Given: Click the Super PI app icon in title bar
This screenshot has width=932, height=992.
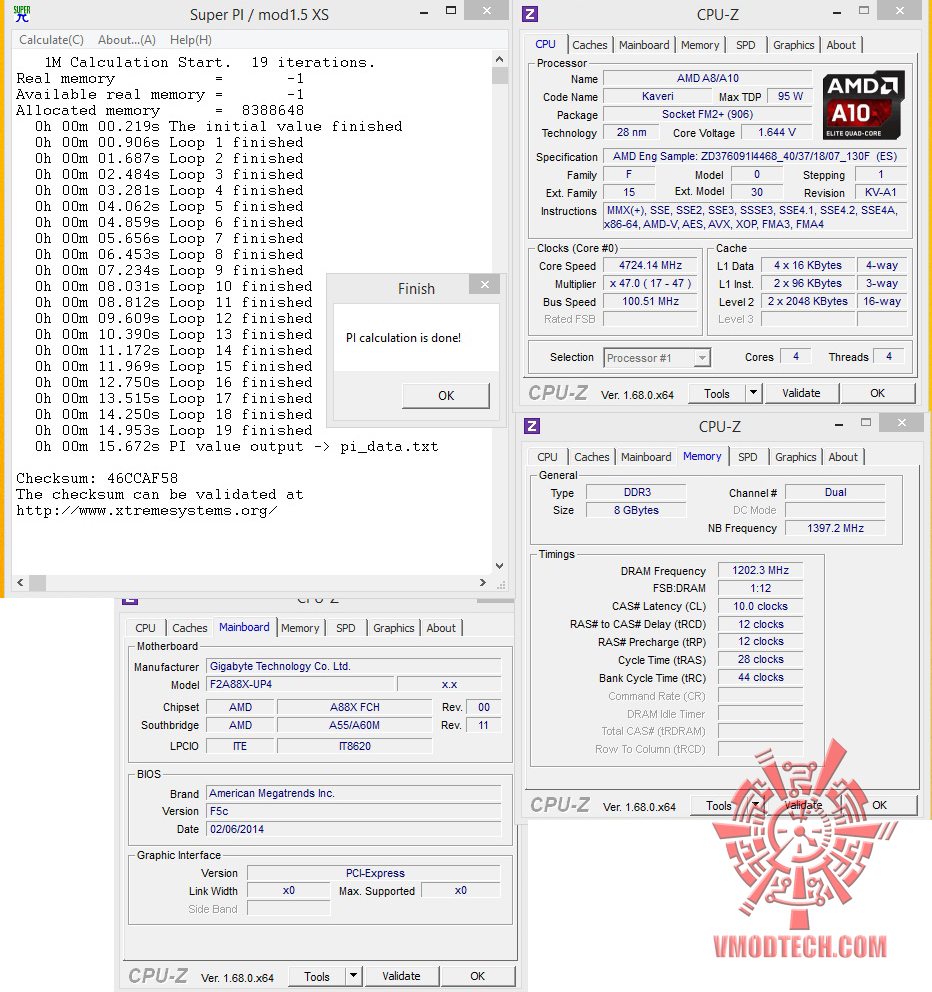Looking at the screenshot, I should point(22,13).
